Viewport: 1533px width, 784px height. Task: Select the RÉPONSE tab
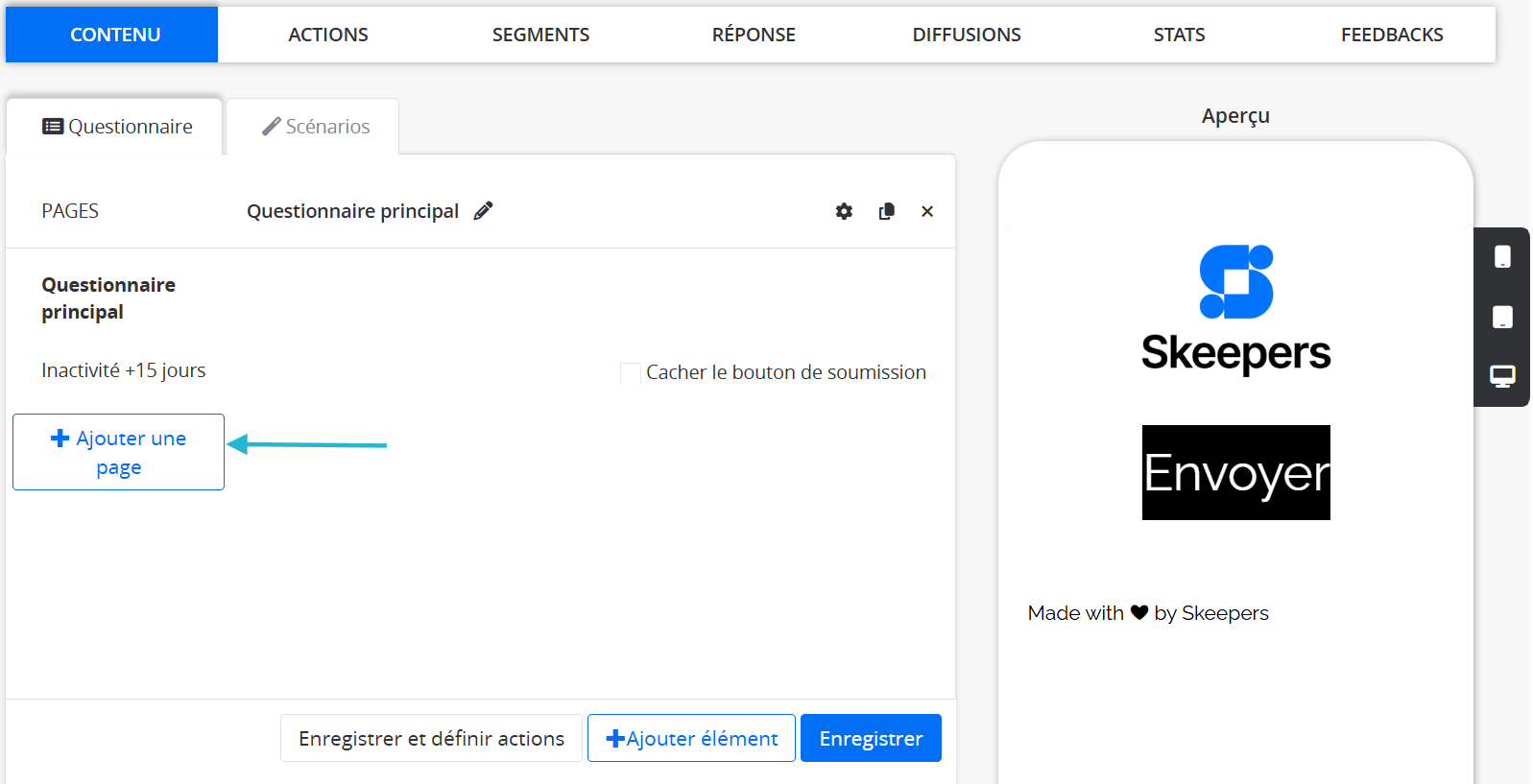pos(754,35)
